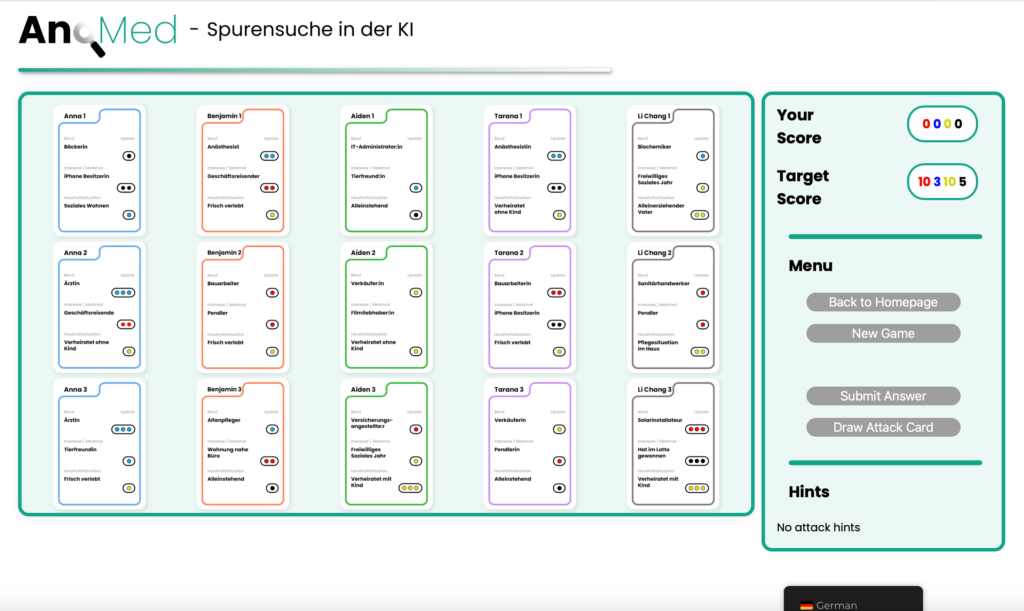Click the two yellow dots beside Alleinerziehender Vater
Image resolution: width=1024 pixels, height=611 pixels.
[x=700, y=215]
